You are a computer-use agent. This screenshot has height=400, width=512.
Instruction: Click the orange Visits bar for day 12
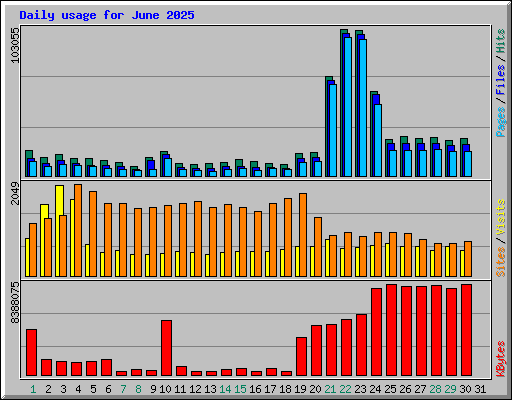pyautogui.click(x=198, y=239)
